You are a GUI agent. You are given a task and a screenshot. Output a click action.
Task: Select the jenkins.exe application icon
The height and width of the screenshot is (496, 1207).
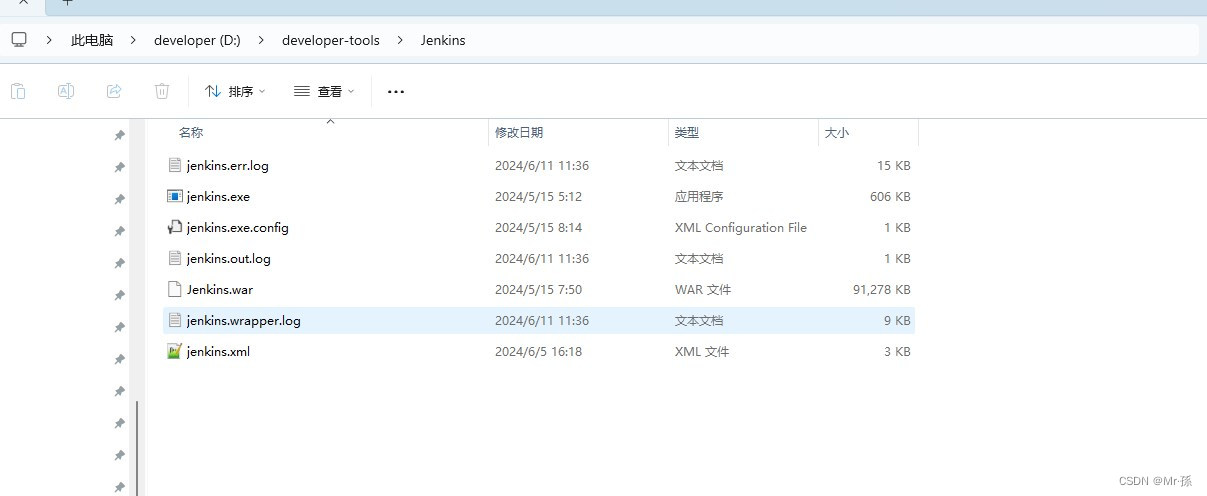[175, 196]
